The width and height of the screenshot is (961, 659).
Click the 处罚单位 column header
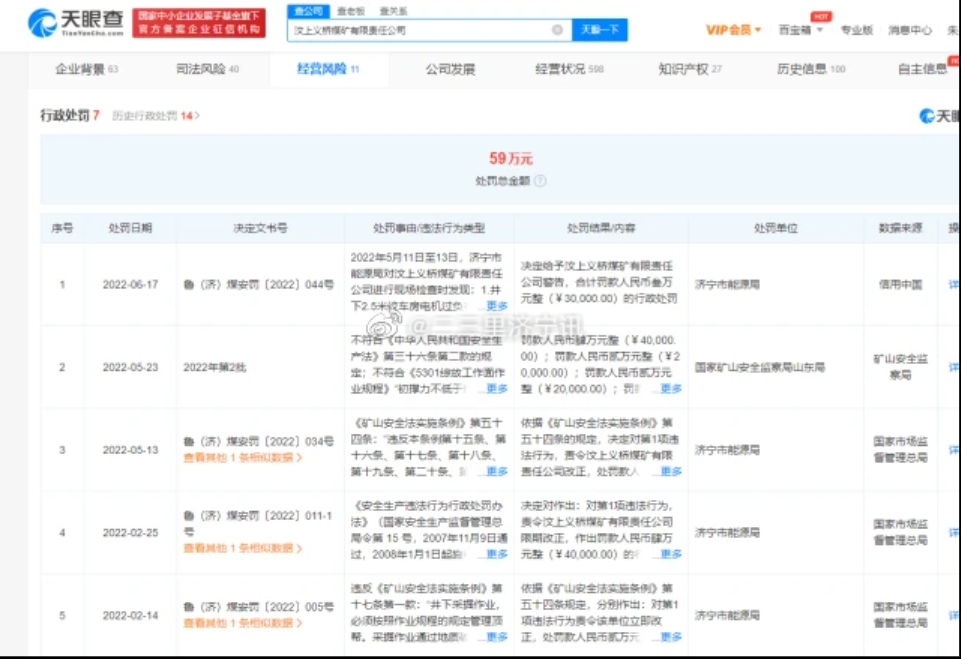click(775, 228)
